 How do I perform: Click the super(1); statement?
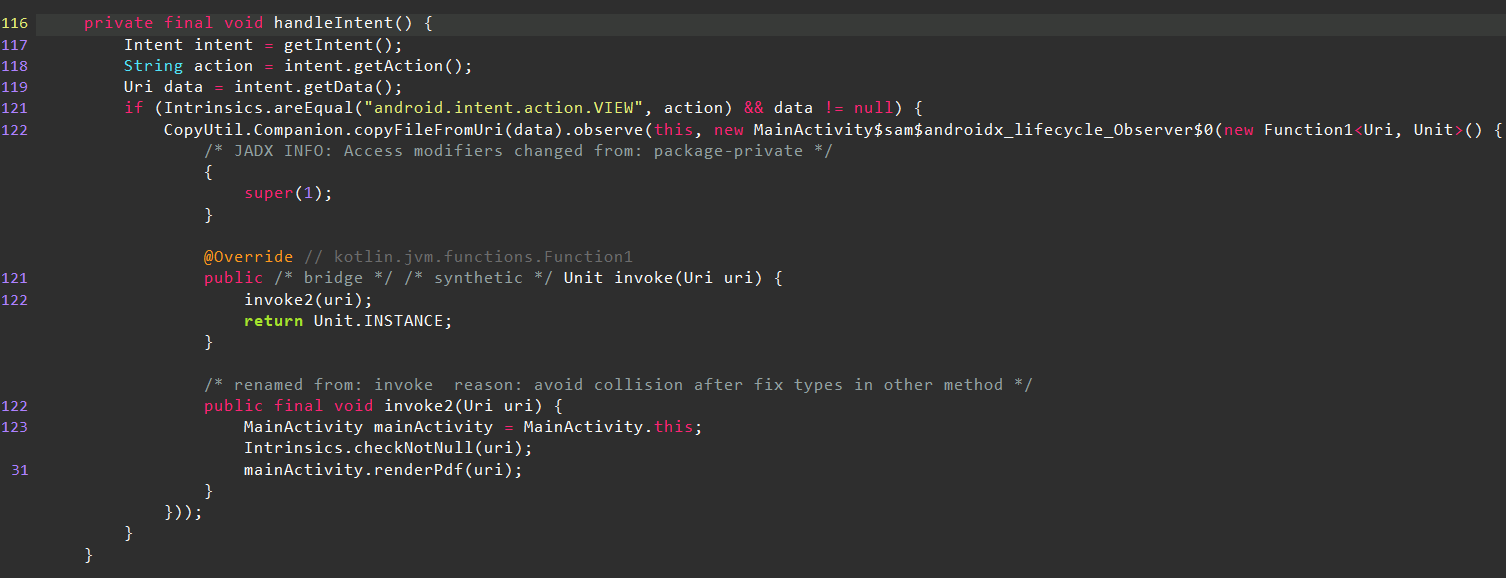[x=288, y=193]
